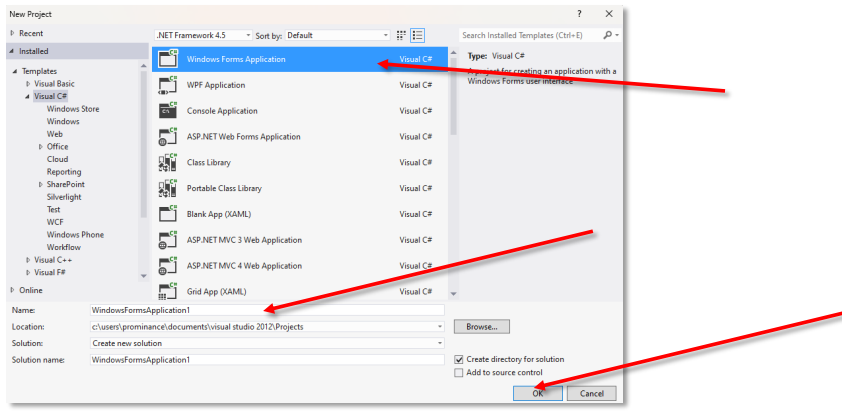Viewport: 842px width, 412px height.
Task: Open the .NET Framework 4.5 version dropdown
Action: point(198,35)
